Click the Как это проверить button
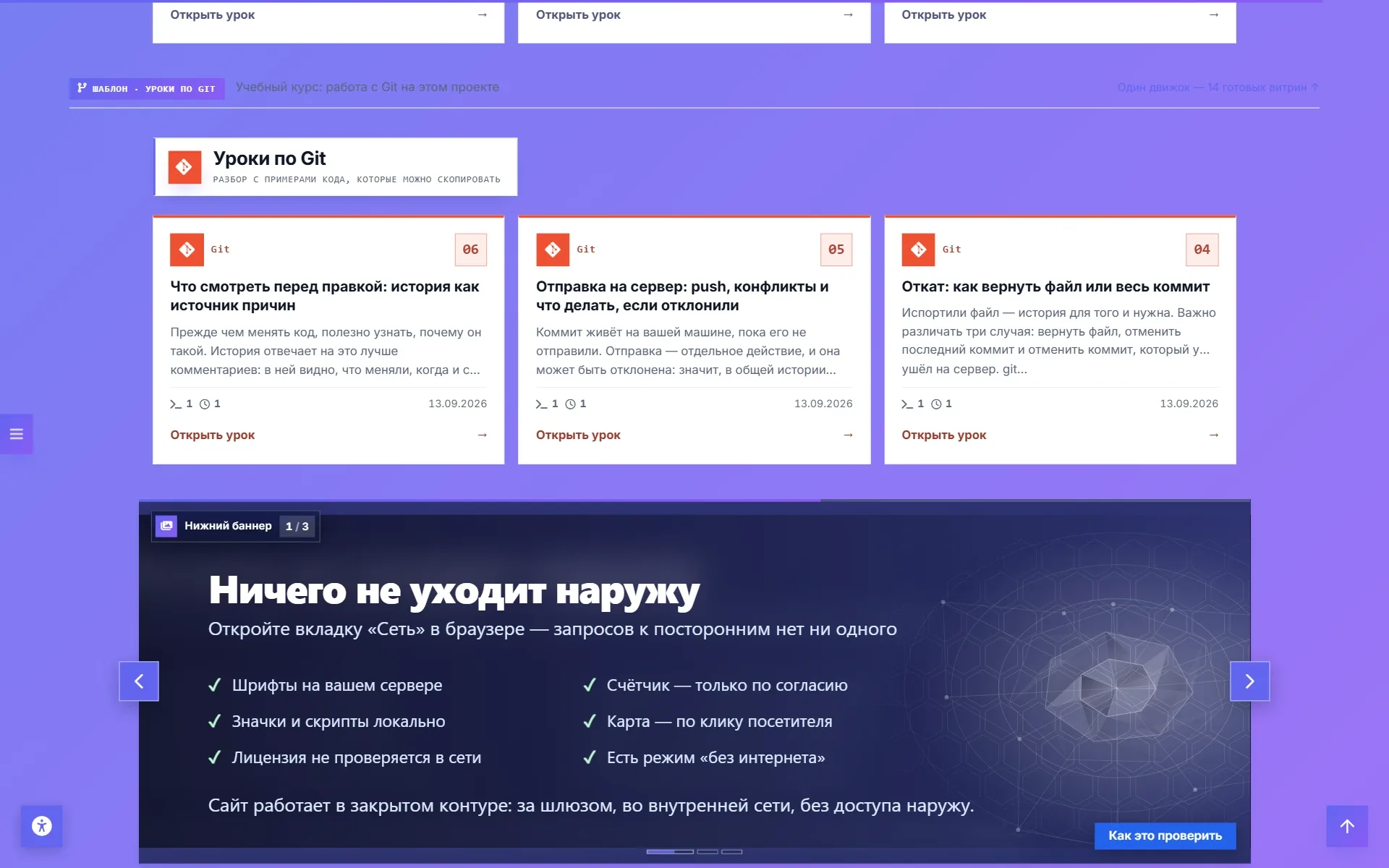This screenshot has height=868, width=1389. (1165, 835)
